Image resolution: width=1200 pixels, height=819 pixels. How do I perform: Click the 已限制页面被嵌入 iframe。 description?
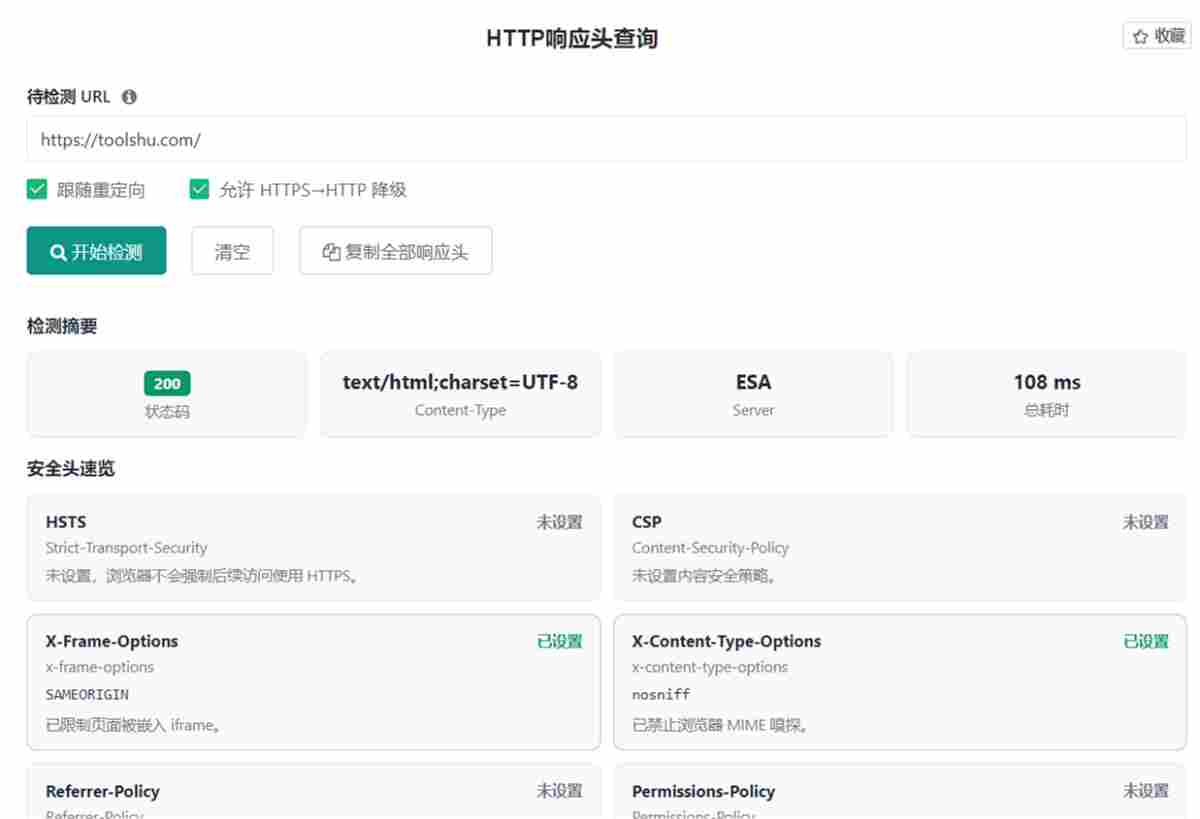point(134,725)
